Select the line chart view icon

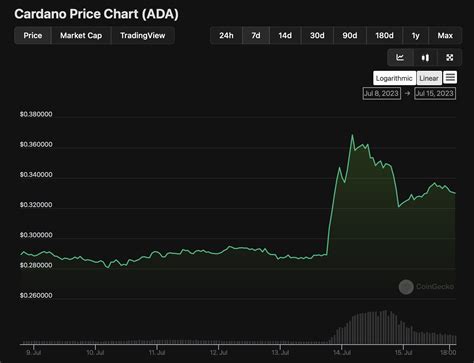(x=400, y=58)
